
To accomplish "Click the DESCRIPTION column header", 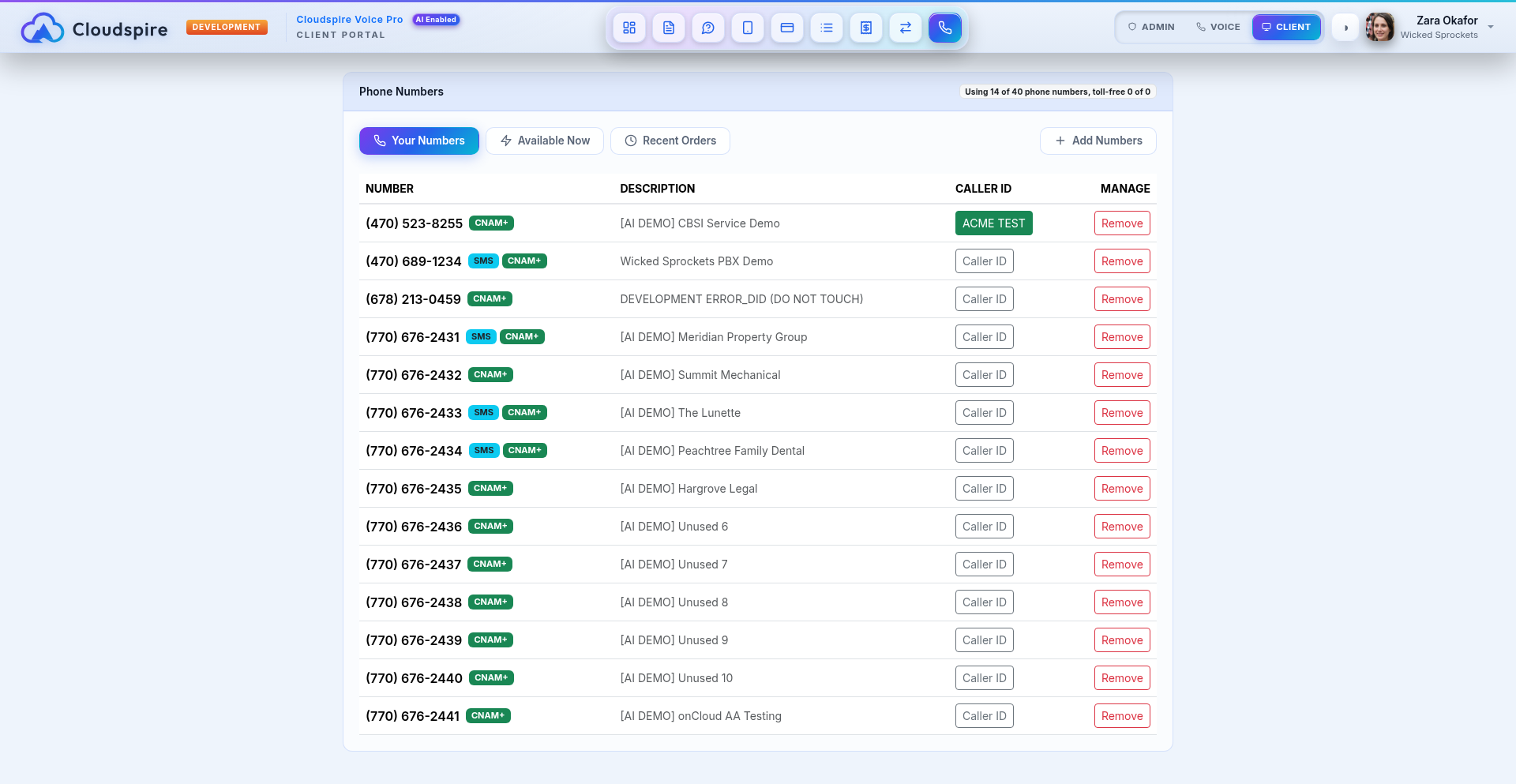I will 658,189.
